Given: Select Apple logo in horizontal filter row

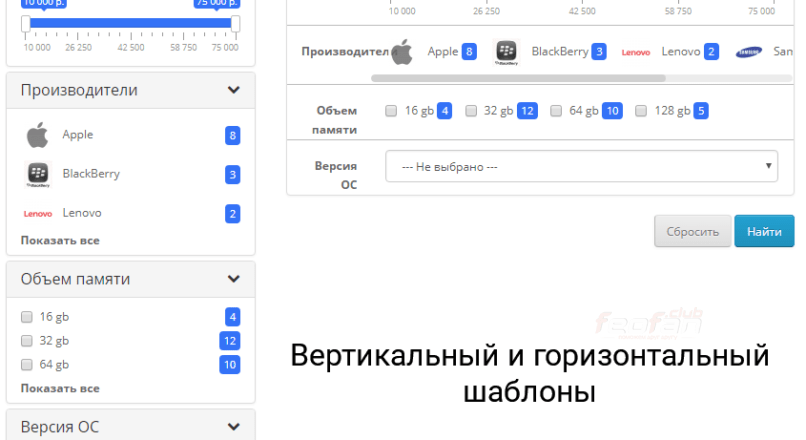Looking at the screenshot, I should point(402,52).
